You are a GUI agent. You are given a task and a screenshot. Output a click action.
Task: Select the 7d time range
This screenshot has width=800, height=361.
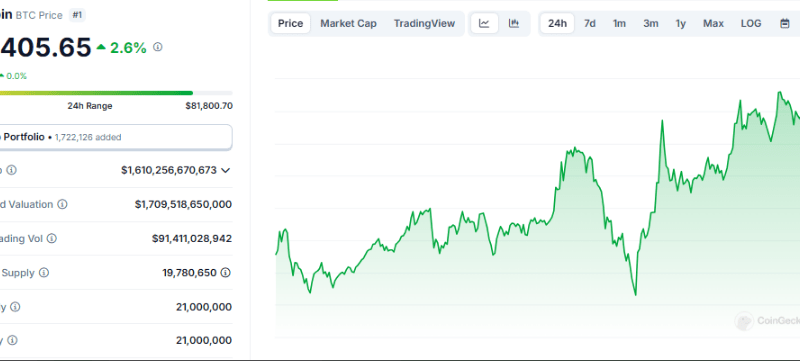tap(590, 23)
